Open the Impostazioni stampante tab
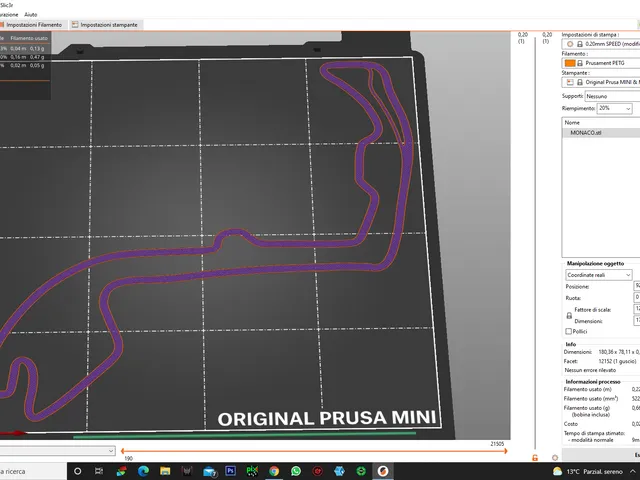 pos(105,25)
